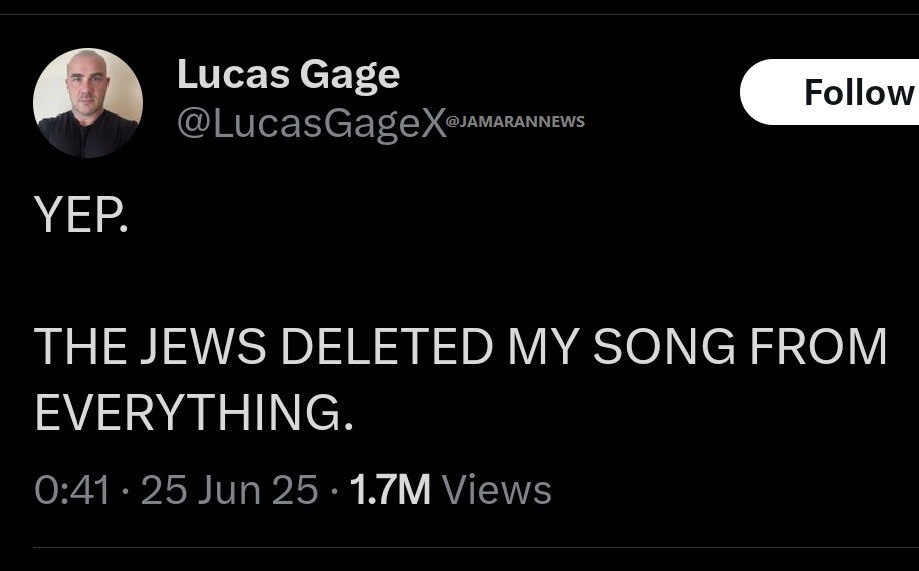Image resolution: width=919 pixels, height=571 pixels.
Task: Click the word EVERYTHING. in the post
Action: 194,412
